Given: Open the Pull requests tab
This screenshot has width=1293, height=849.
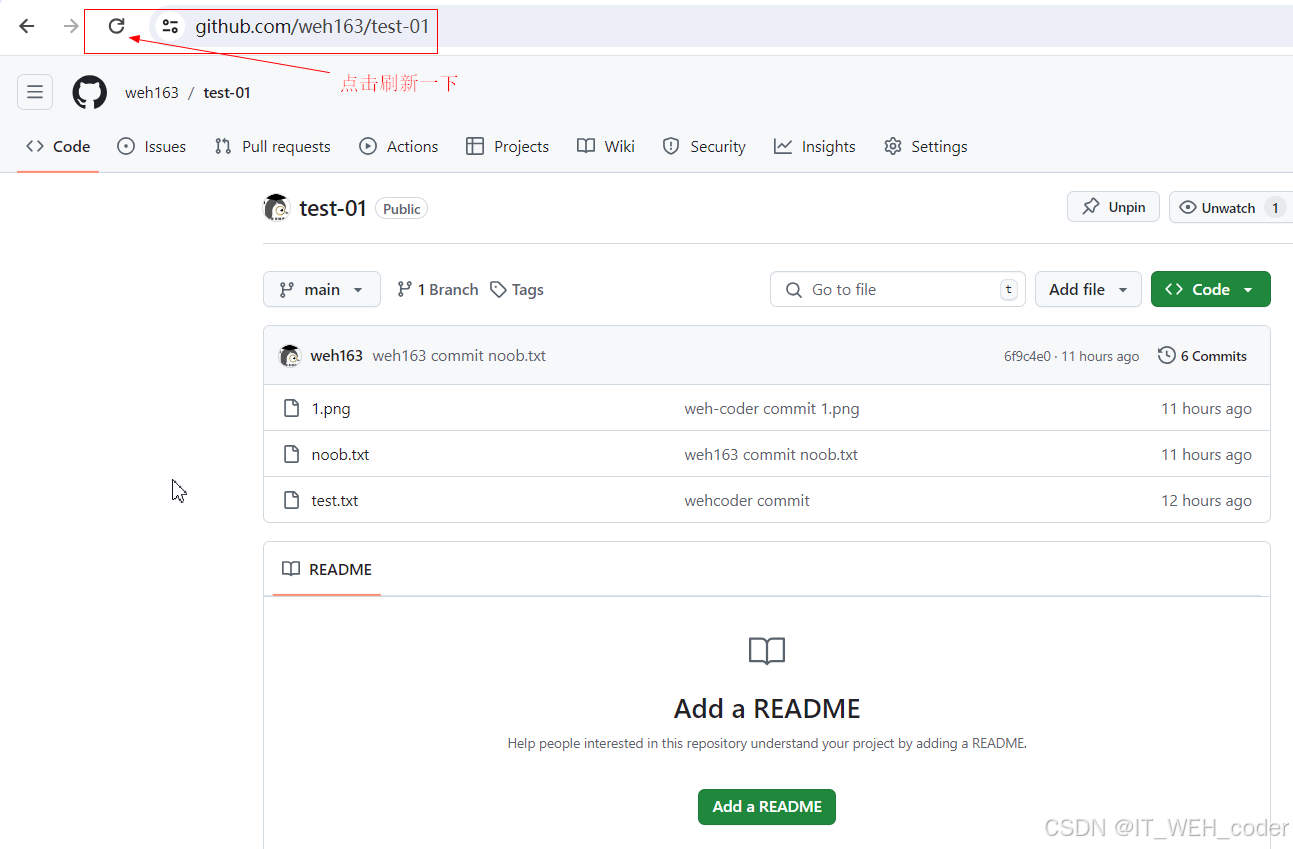Looking at the screenshot, I should (x=272, y=146).
